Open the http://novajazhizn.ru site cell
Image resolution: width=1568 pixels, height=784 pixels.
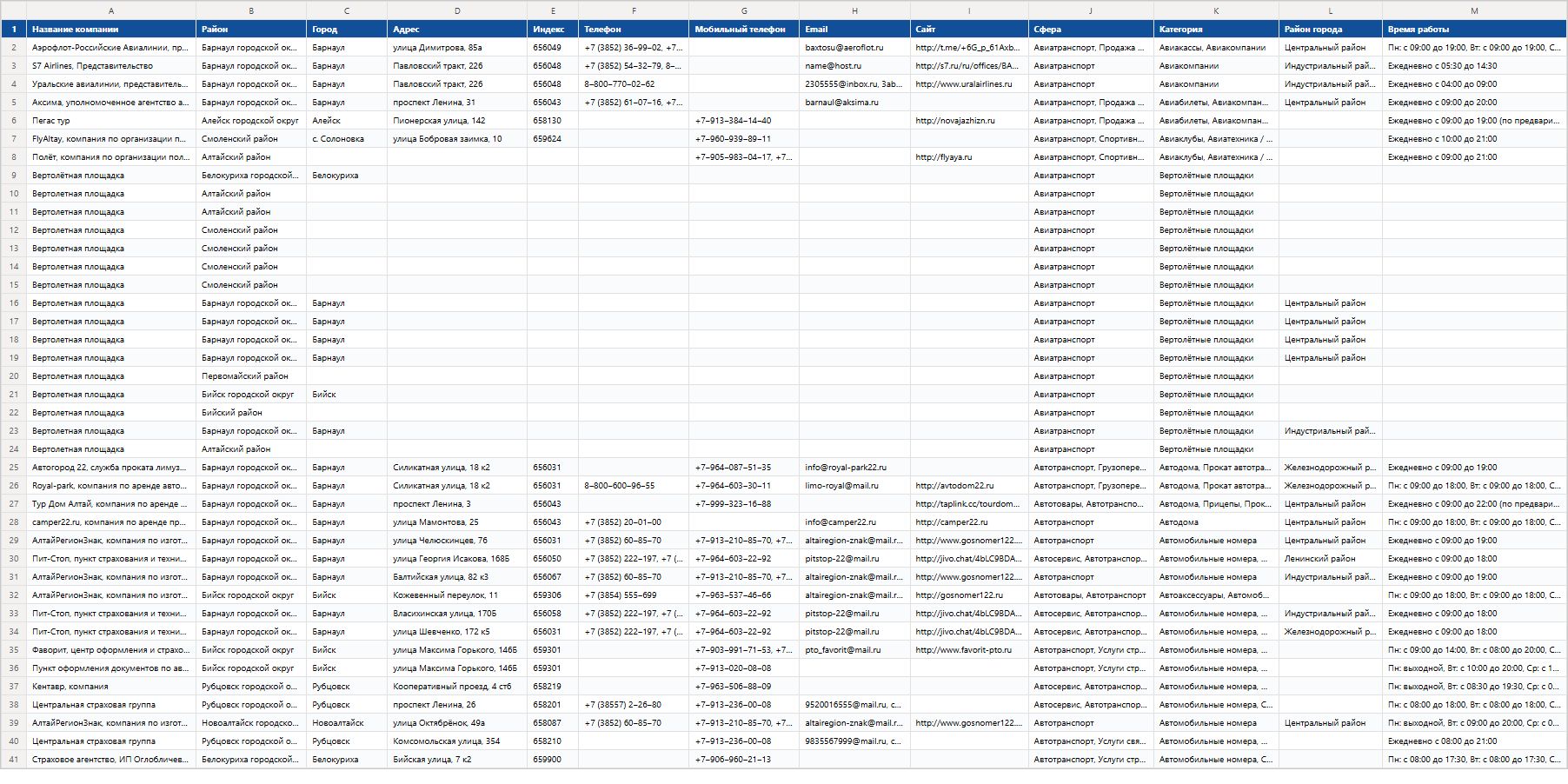point(969,121)
